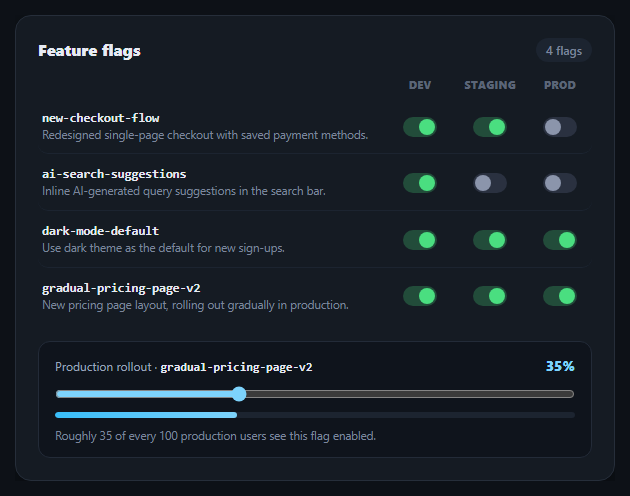Viewport: 630px width, 496px height.
Task: Click 'Redesigned single-page checkout' description
Action: [x=205, y=135]
